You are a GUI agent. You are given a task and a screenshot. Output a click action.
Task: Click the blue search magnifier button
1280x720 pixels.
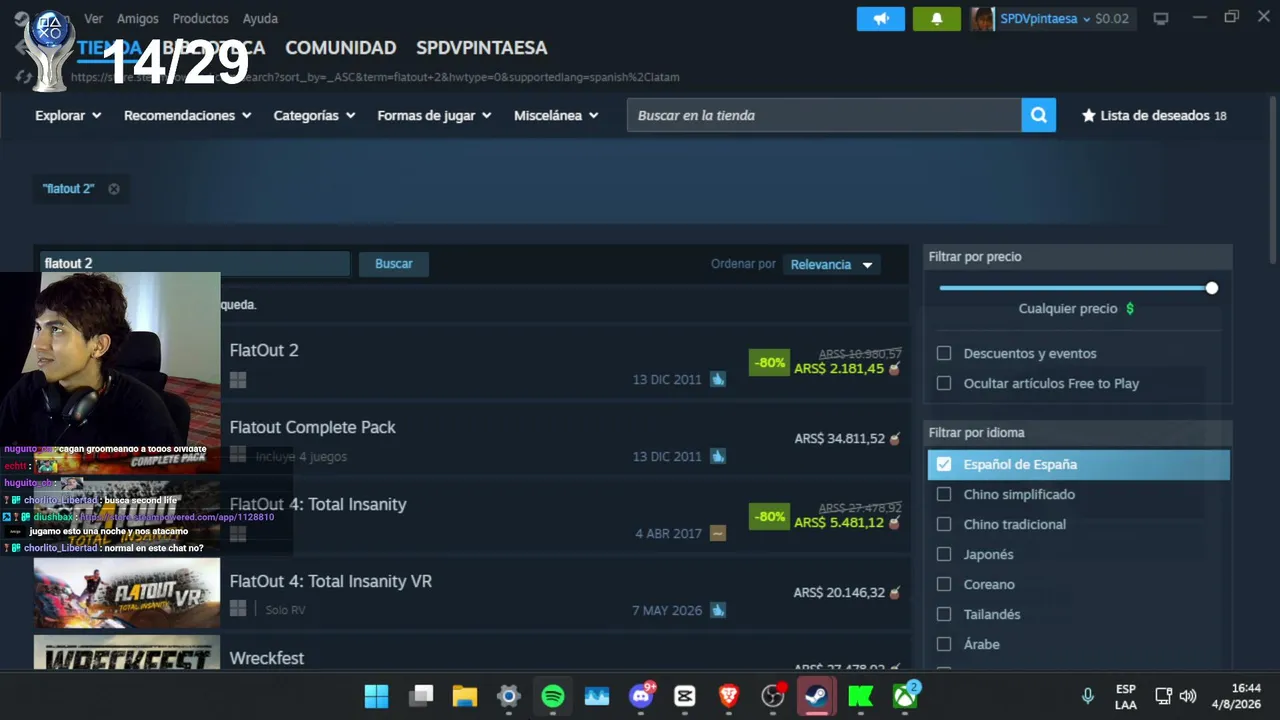(1039, 115)
